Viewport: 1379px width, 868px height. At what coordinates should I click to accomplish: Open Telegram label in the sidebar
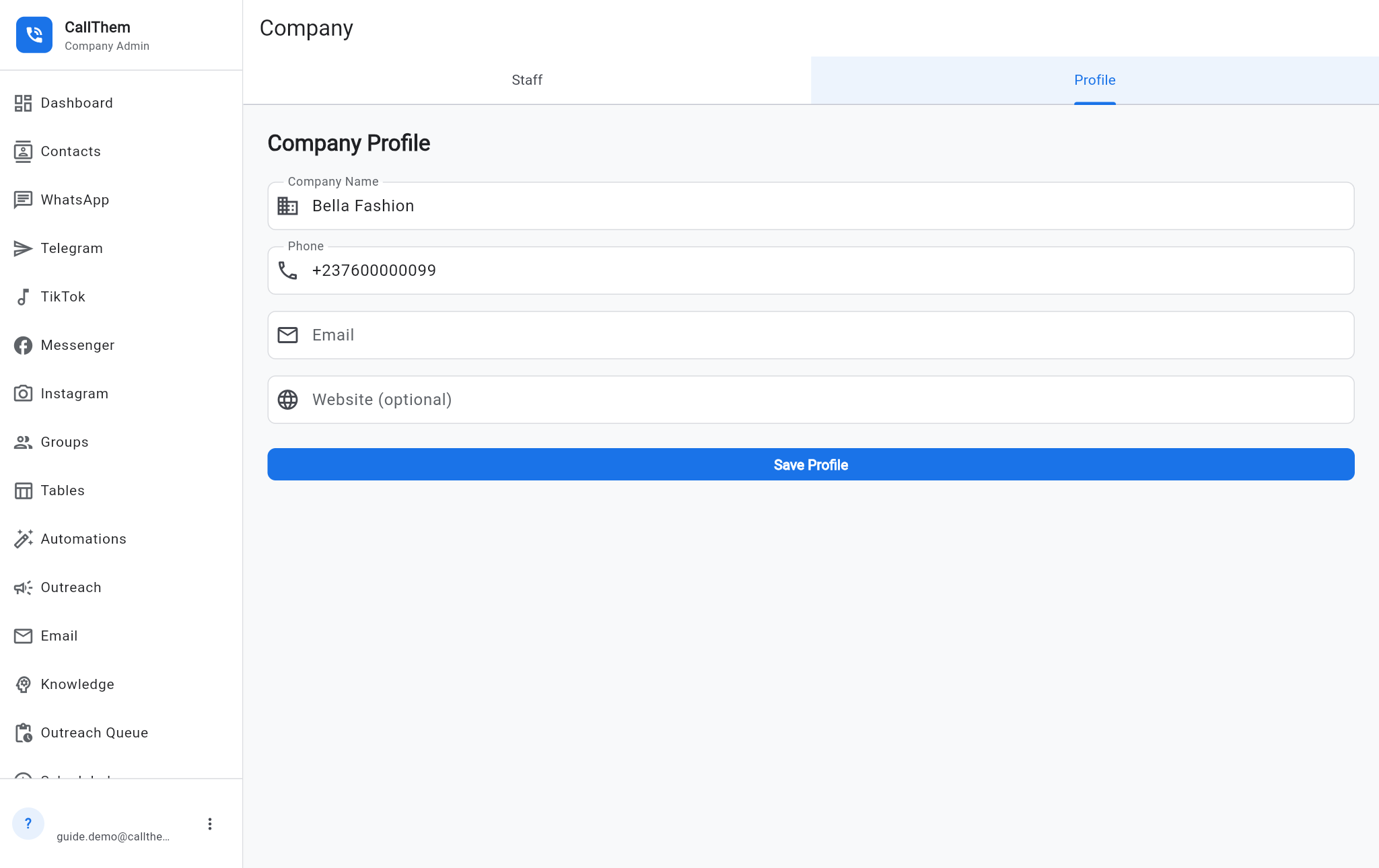tap(72, 248)
